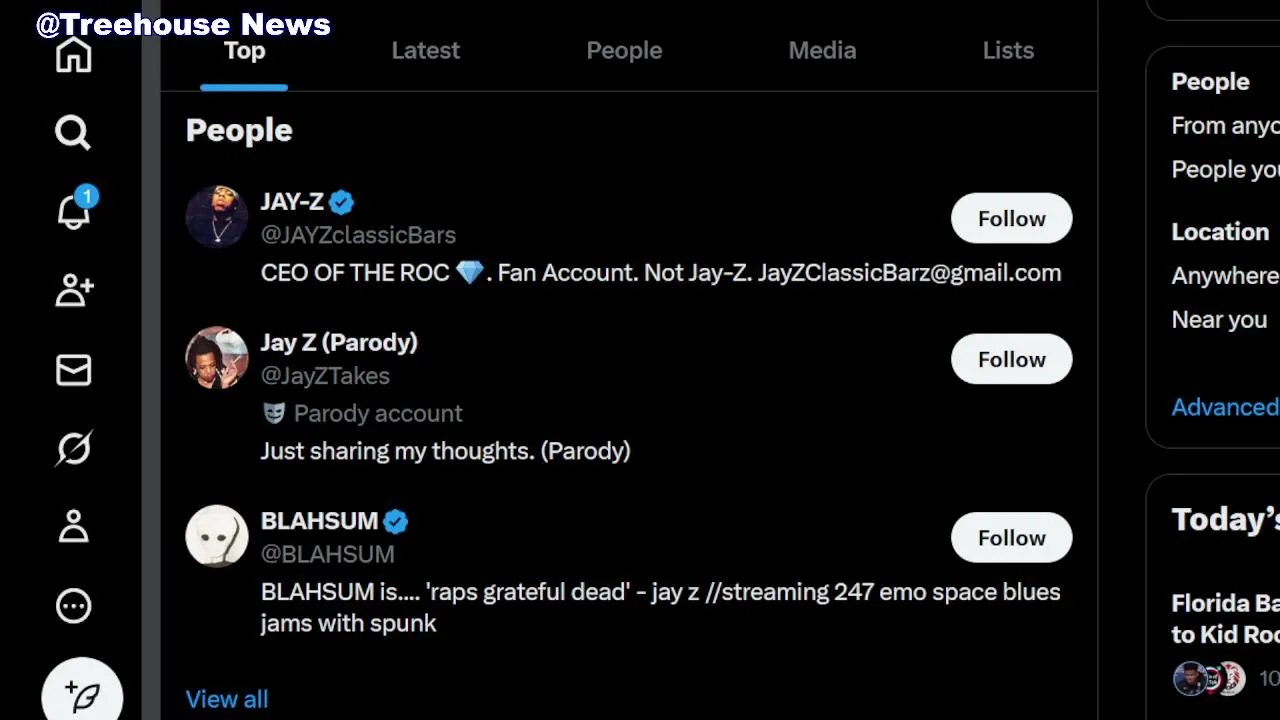The height and width of the screenshot is (720, 1280).
Task: Switch to the Media tab
Action: click(822, 51)
